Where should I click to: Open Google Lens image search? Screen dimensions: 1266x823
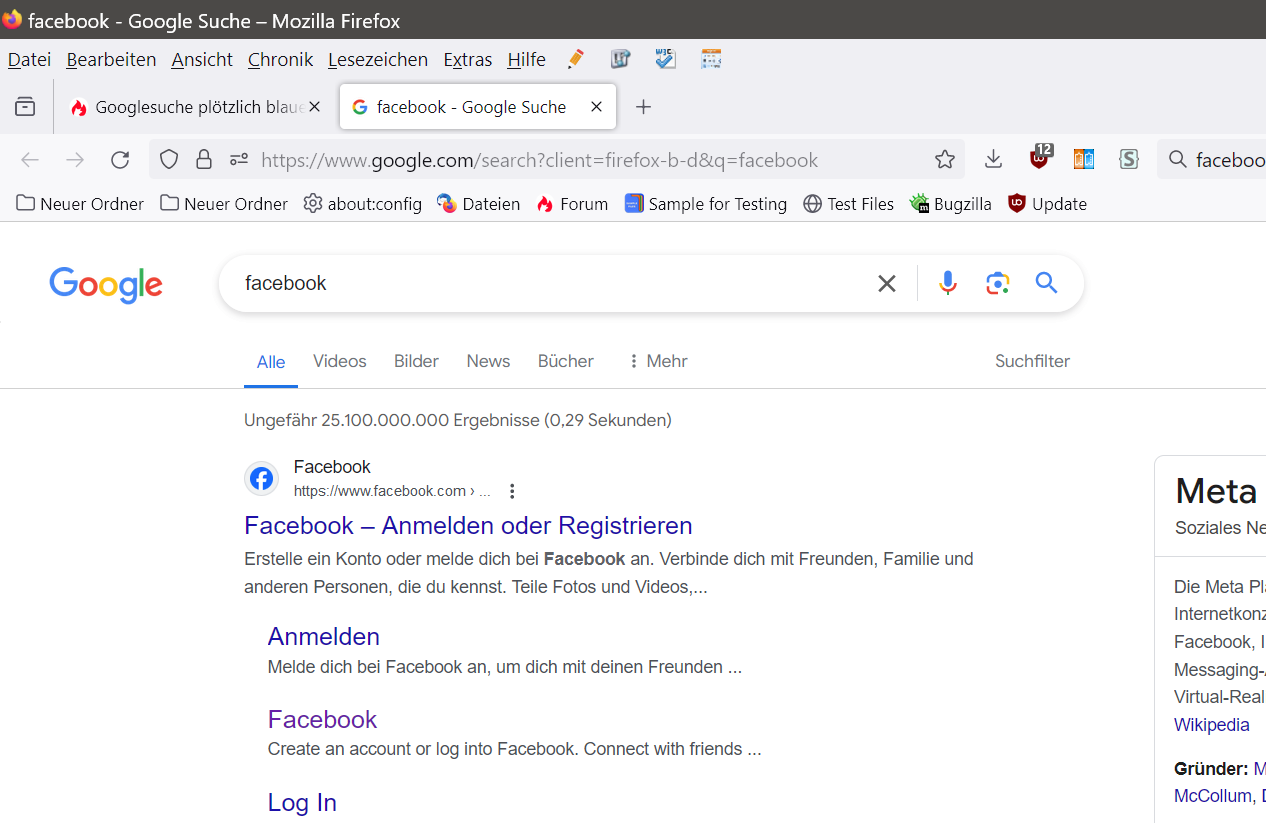[997, 283]
